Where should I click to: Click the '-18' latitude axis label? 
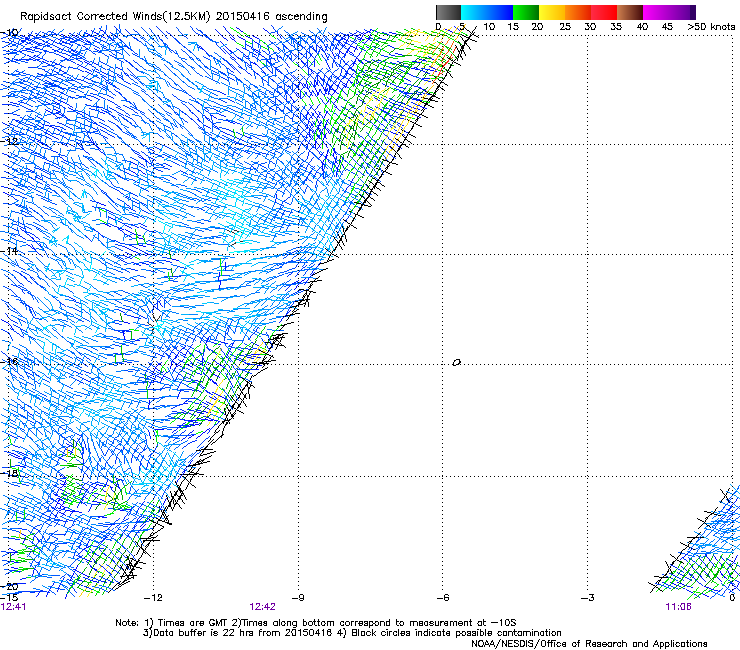pos(9,473)
